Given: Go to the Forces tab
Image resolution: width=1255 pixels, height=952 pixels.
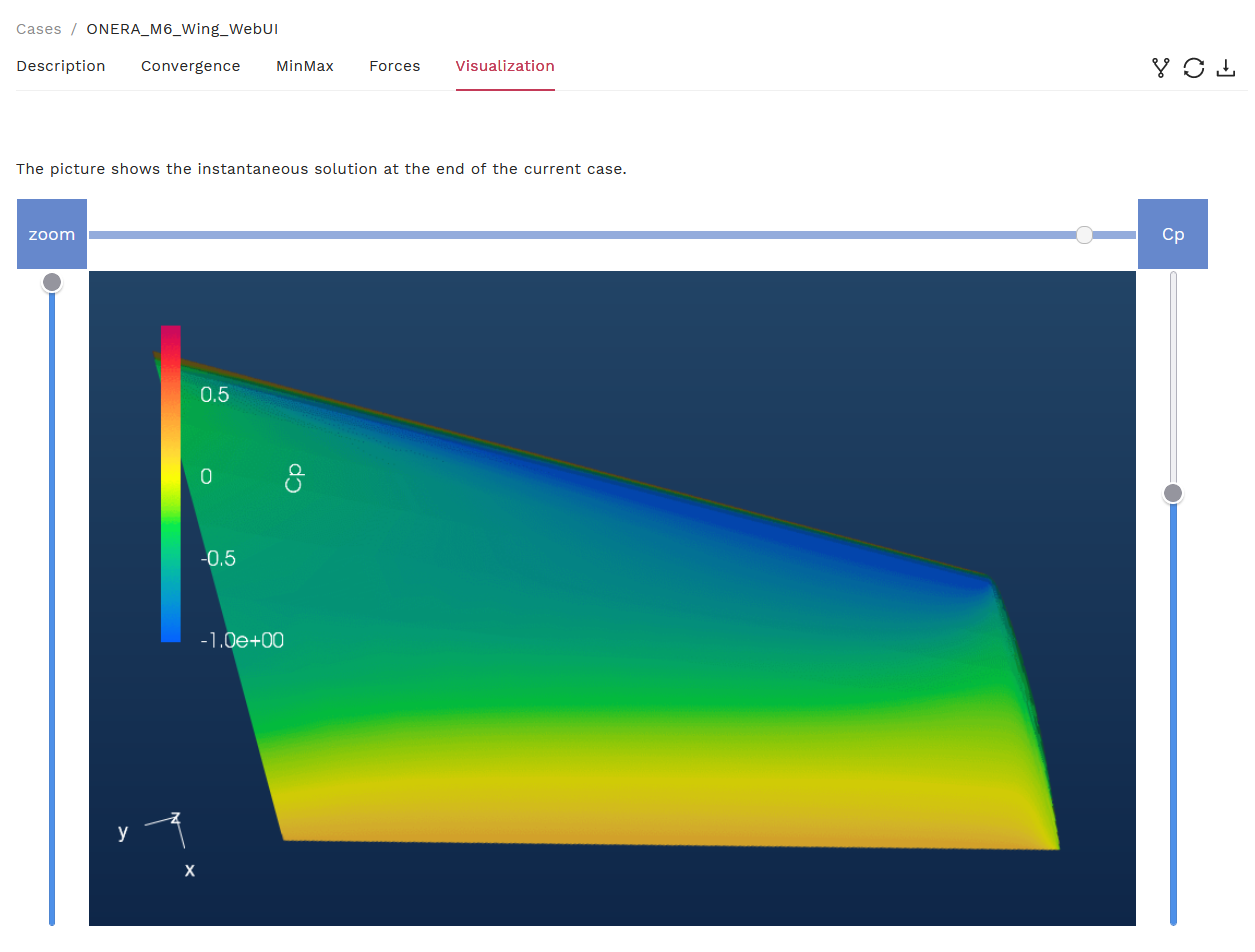Looking at the screenshot, I should (x=394, y=66).
